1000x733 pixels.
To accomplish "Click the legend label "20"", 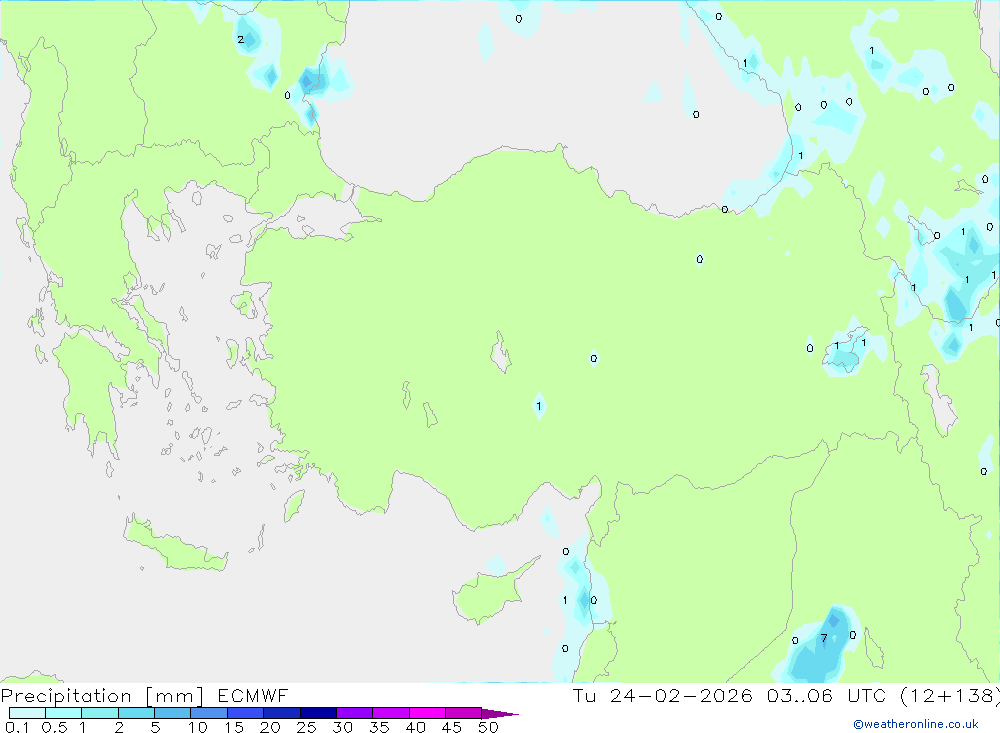I will click(270, 727).
